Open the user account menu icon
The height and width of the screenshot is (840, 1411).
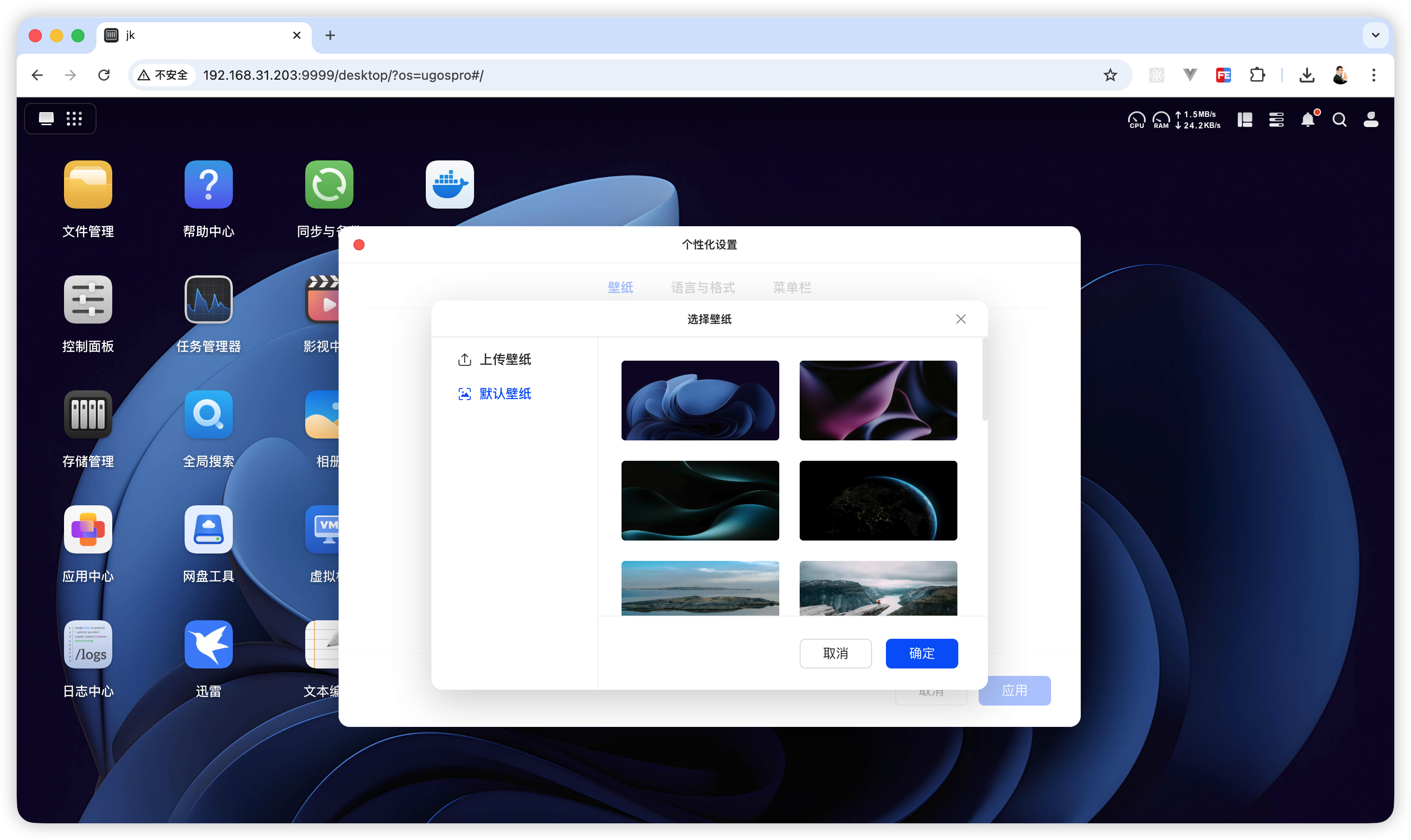pyautogui.click(x=1371, y=120)
